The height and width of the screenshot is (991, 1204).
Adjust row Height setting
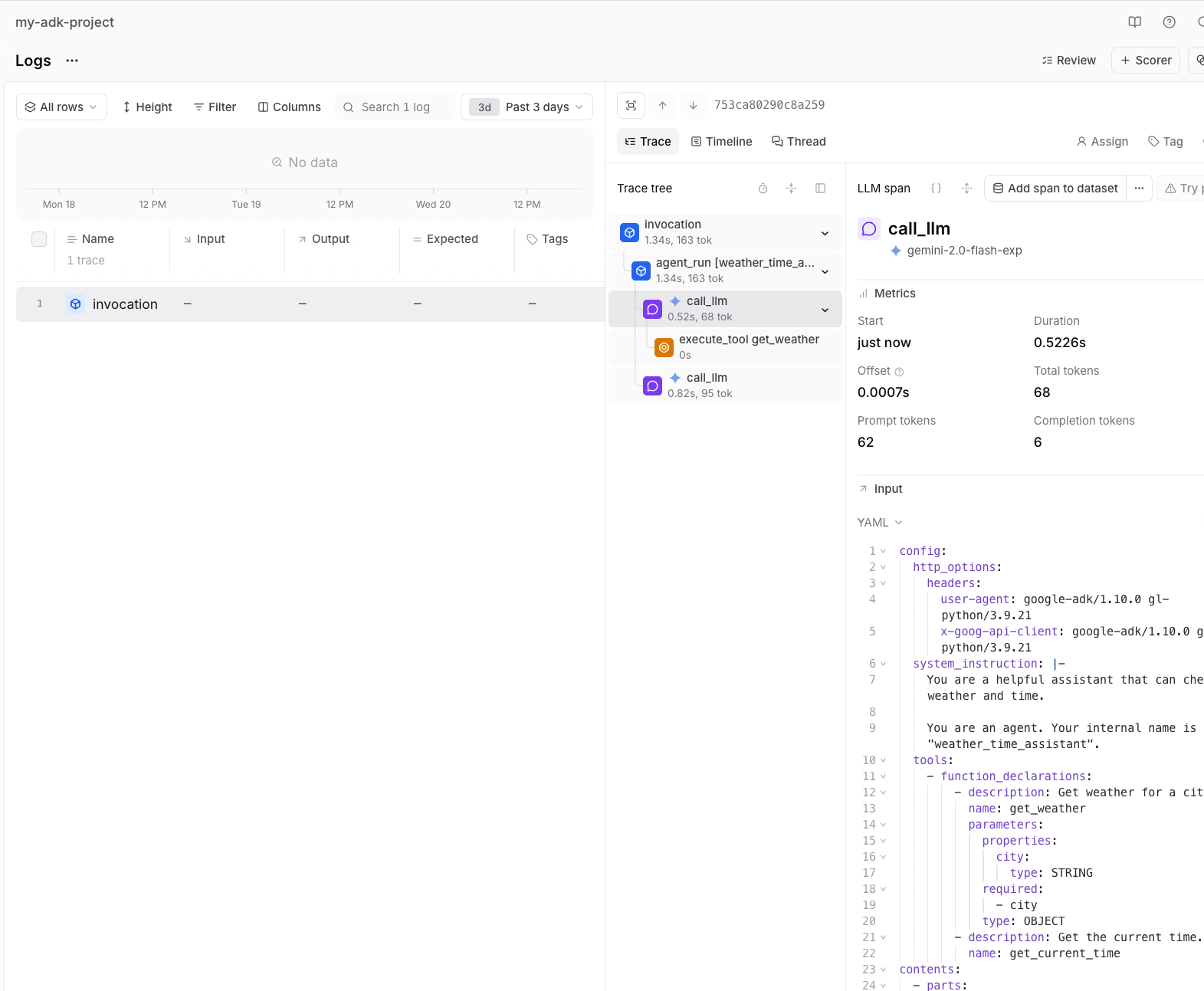tap(148, 107)
